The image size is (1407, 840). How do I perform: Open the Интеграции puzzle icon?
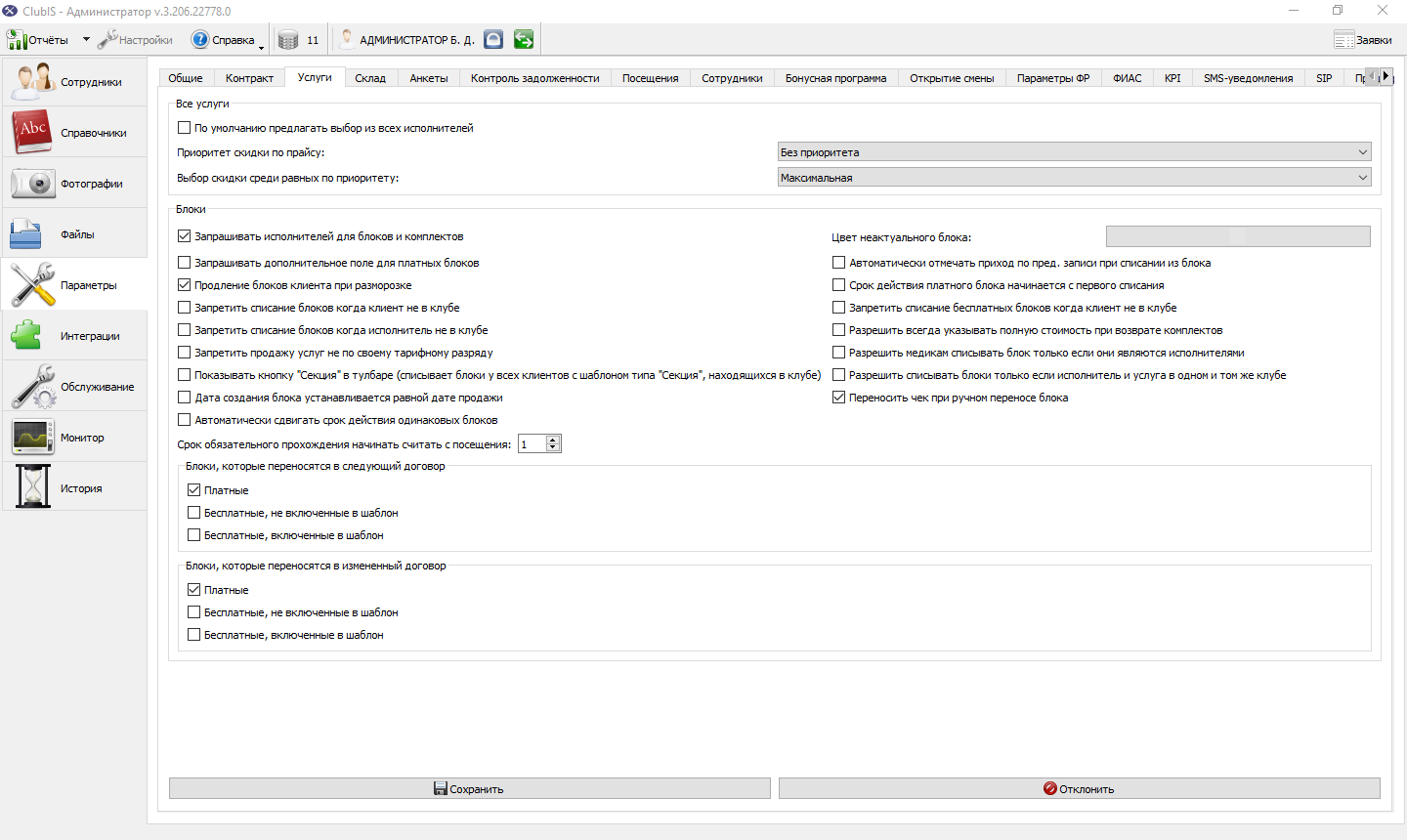26,335
